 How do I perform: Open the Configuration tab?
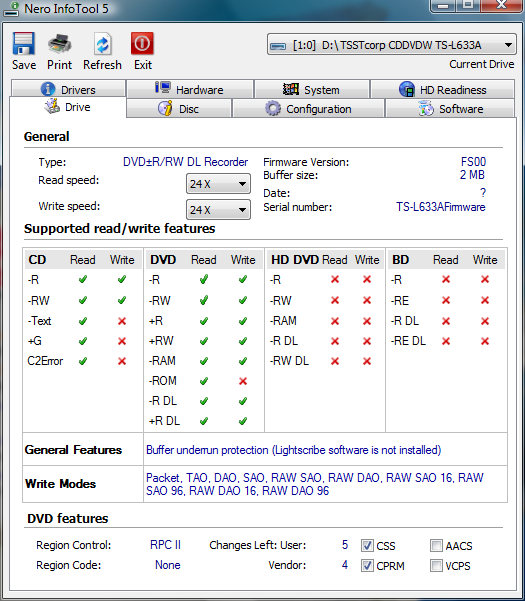308,108
